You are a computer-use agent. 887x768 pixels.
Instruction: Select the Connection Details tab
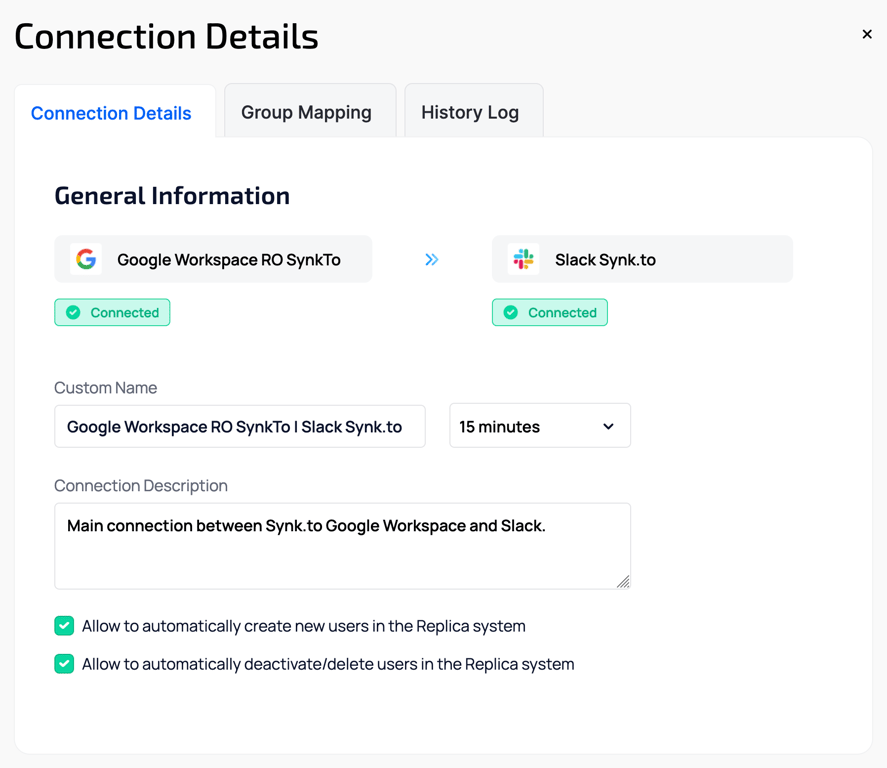pos(111,113)
